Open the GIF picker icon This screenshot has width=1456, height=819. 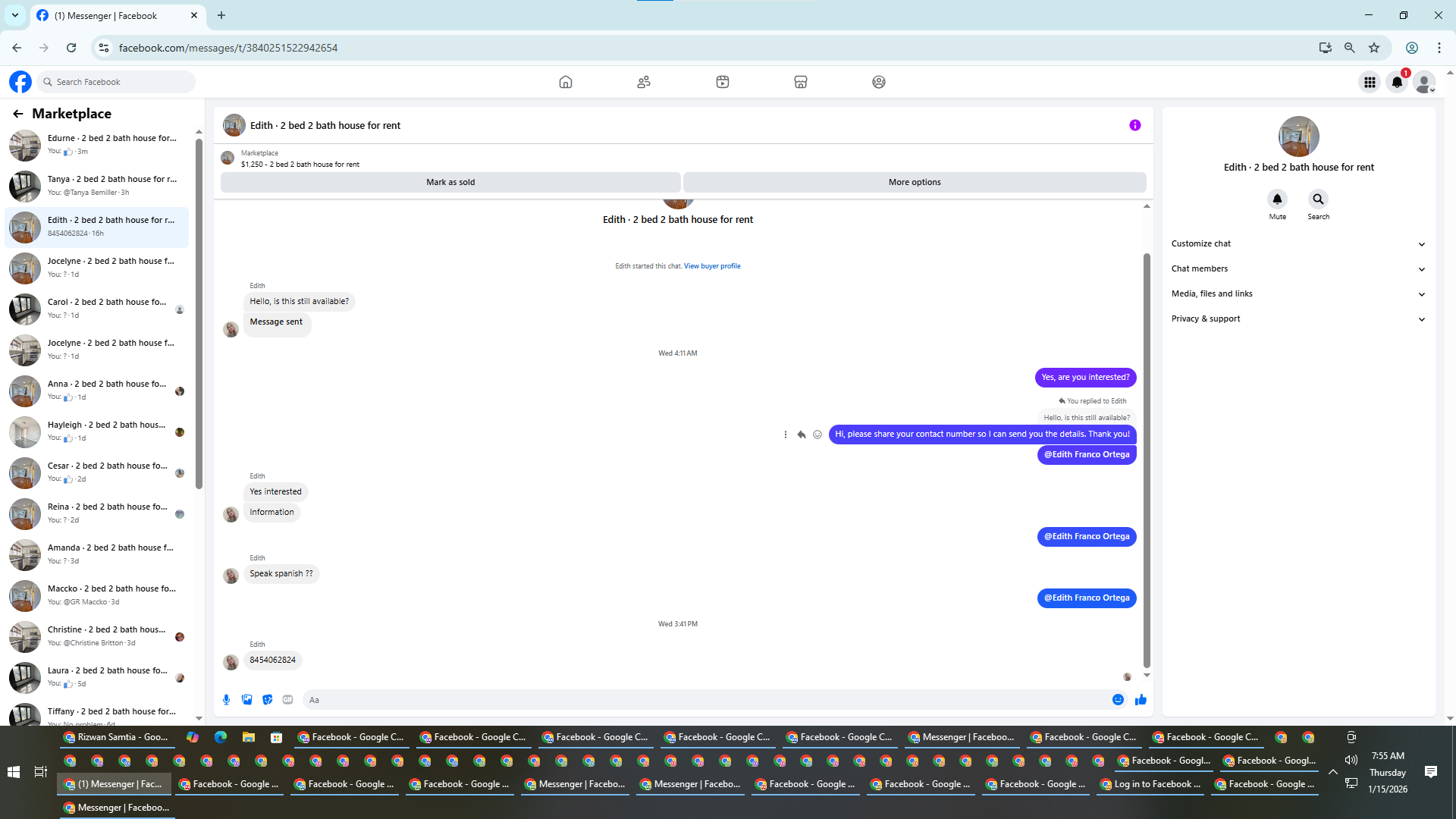287,700
